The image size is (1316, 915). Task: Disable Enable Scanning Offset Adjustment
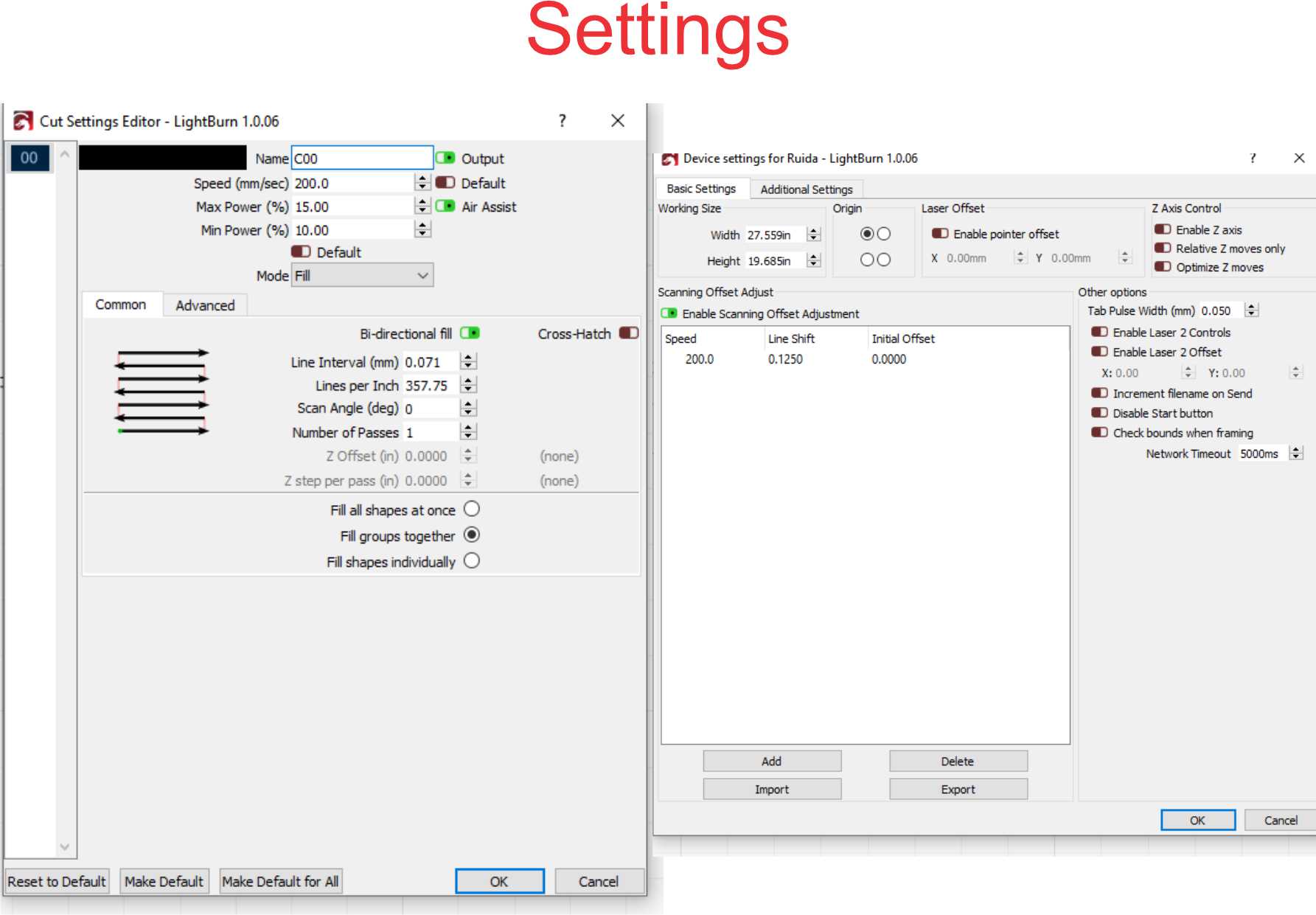tap(671, 313)
